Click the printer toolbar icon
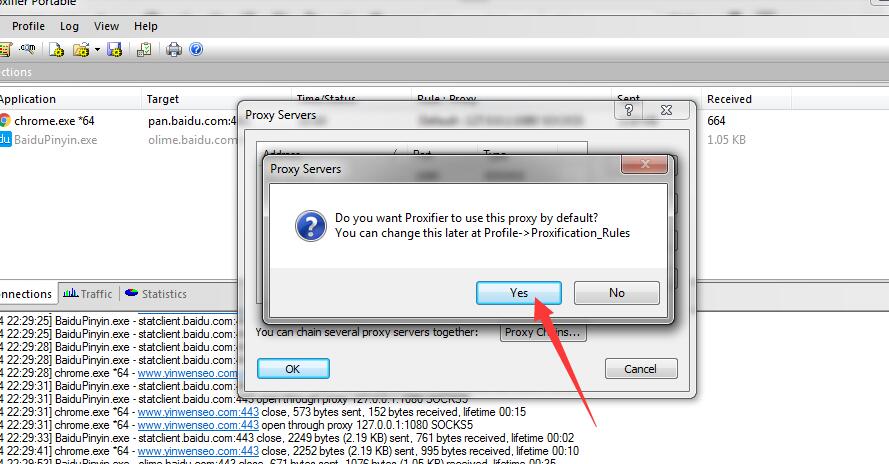The image size is (889, 464). (173, 50)
